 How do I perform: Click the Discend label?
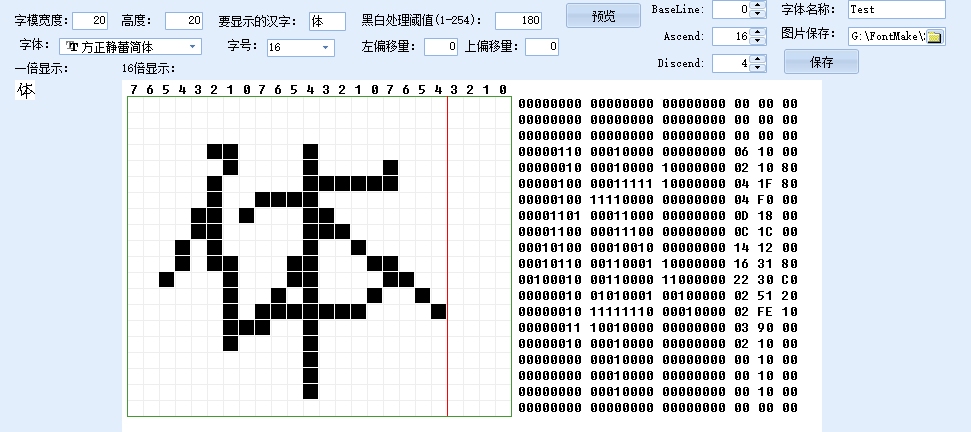(x=681, y=63)
